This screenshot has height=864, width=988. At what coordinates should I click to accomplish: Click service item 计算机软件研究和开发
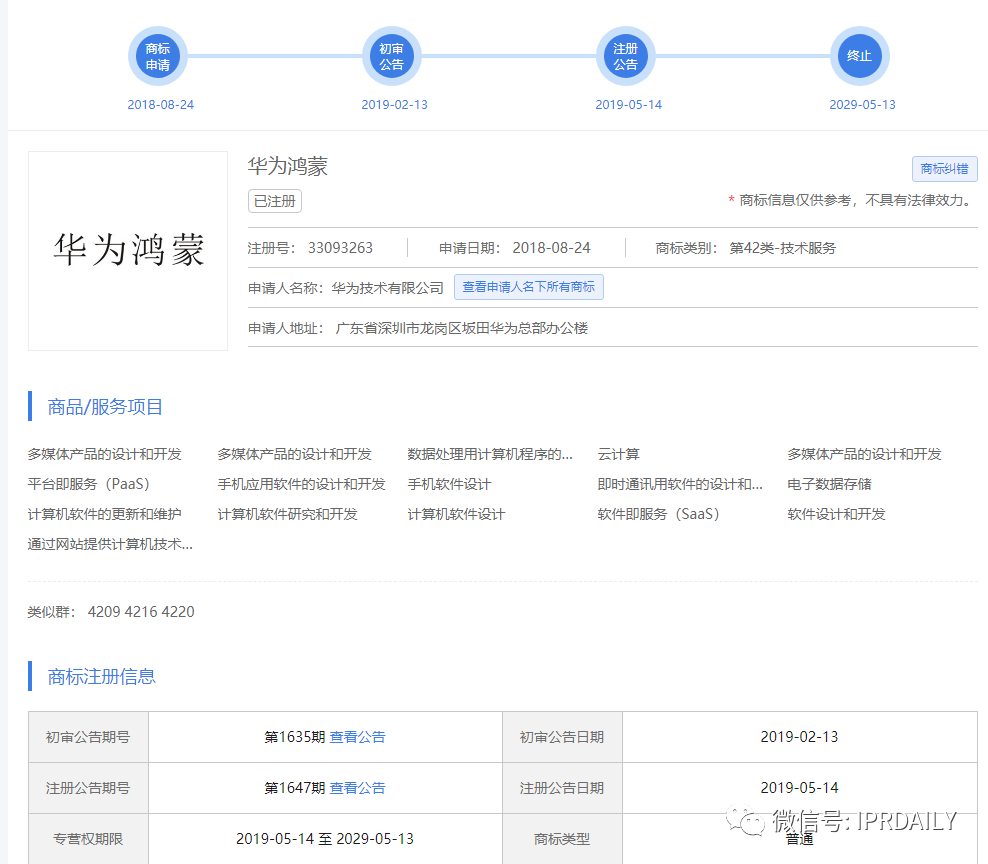[x=287, y=514]
